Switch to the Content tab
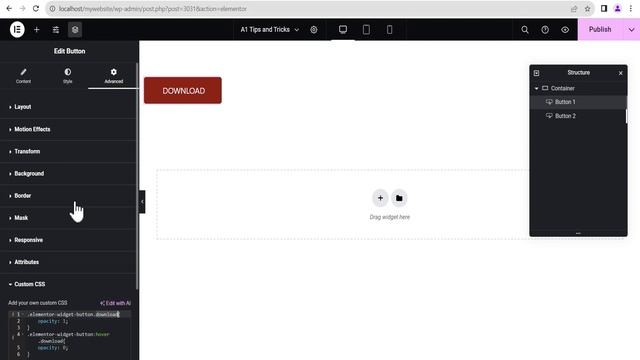This screenshot has height=360, width=640. pyautogui.click(x=23, y=76)
